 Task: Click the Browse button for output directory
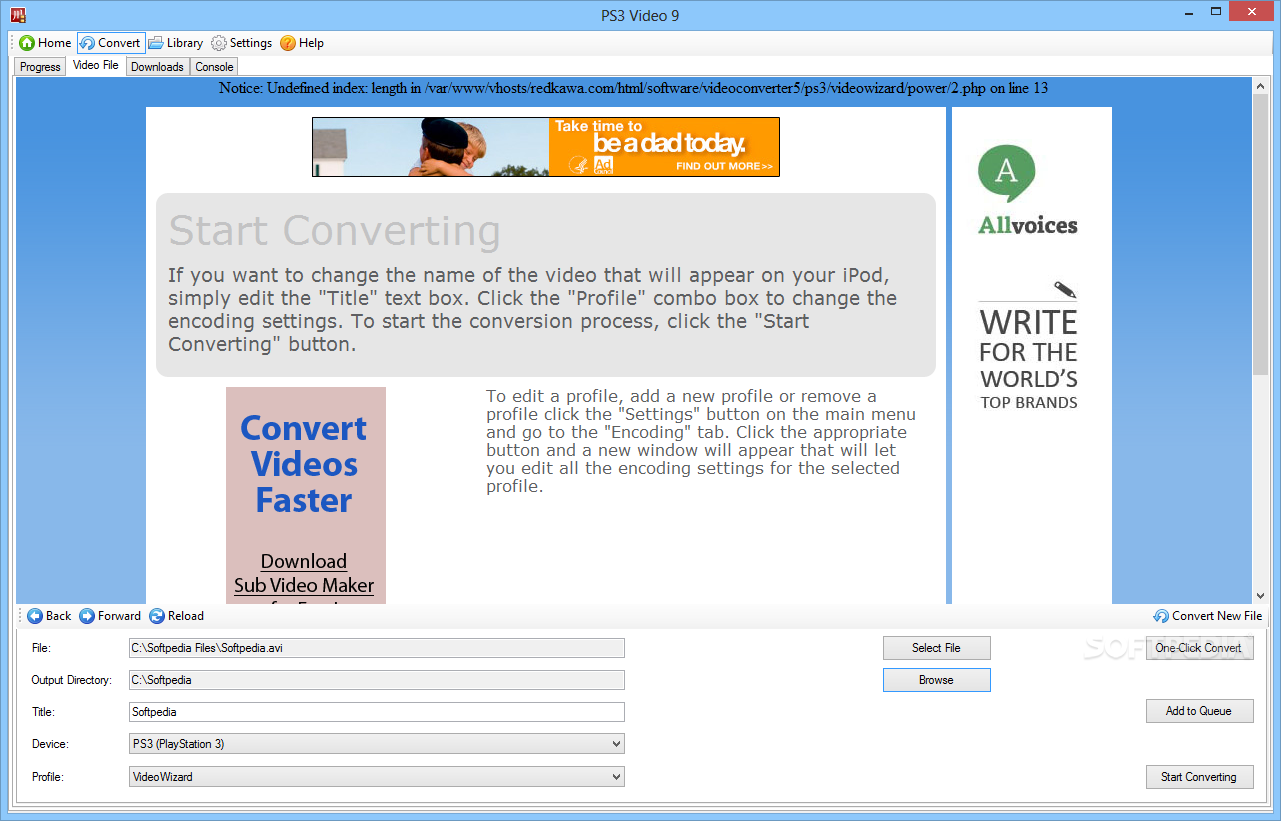pos(936,680)
